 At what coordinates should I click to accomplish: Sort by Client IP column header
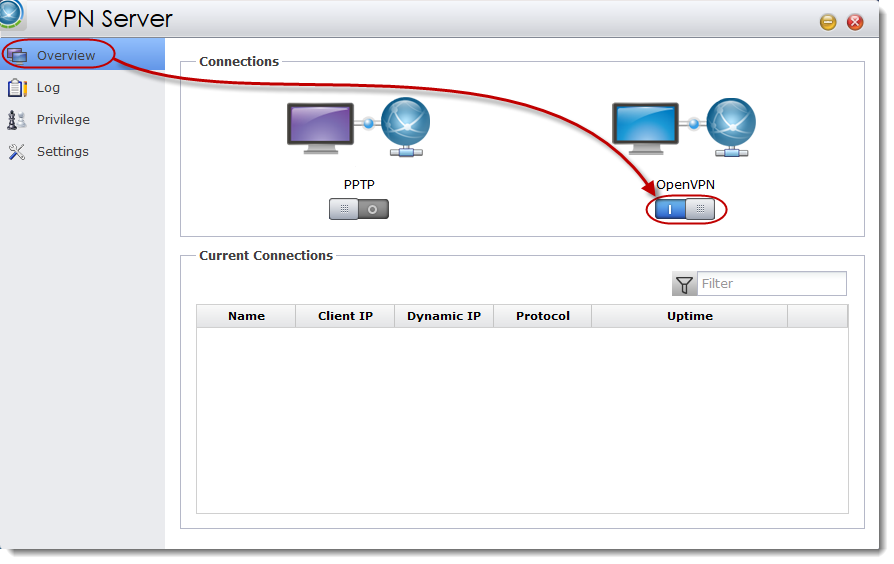[x=345, y=316]
